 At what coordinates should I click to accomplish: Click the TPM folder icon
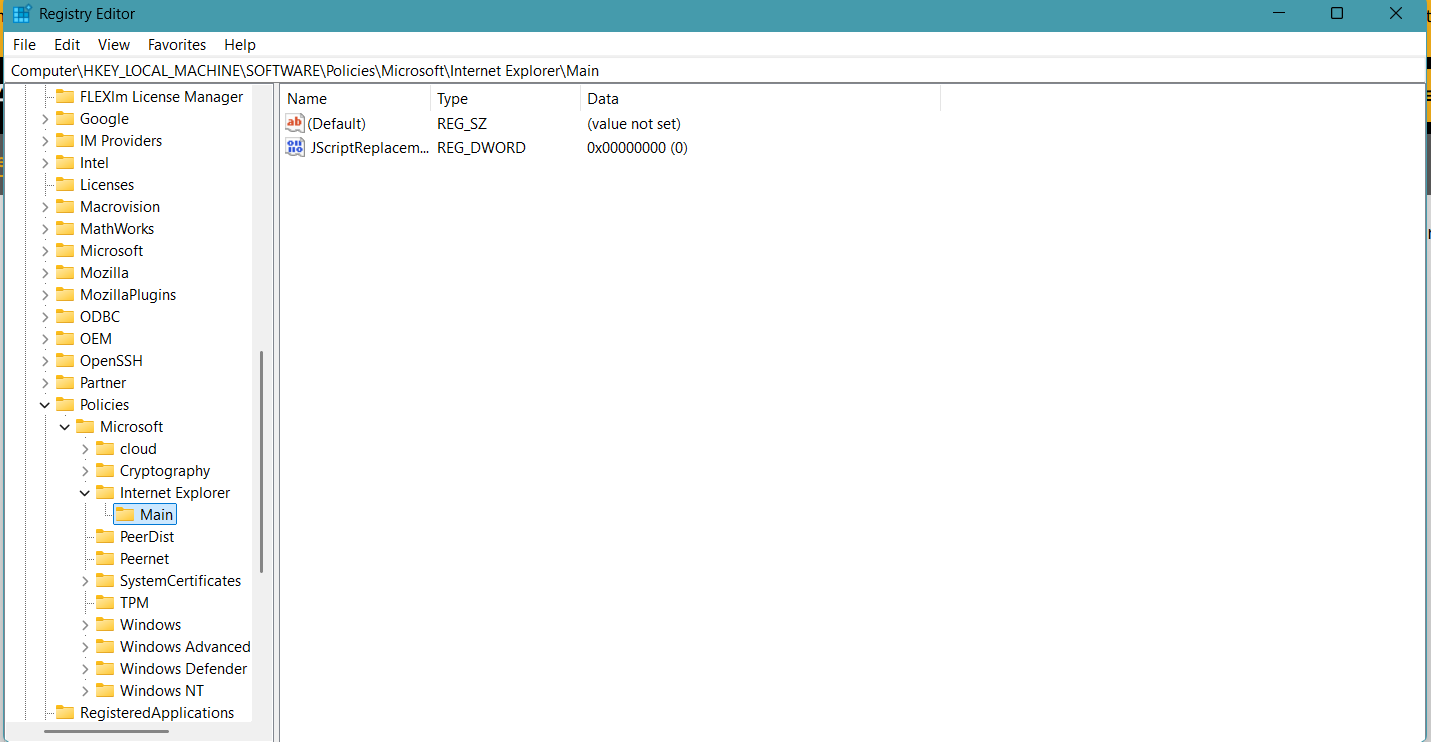tap(105, 603)
